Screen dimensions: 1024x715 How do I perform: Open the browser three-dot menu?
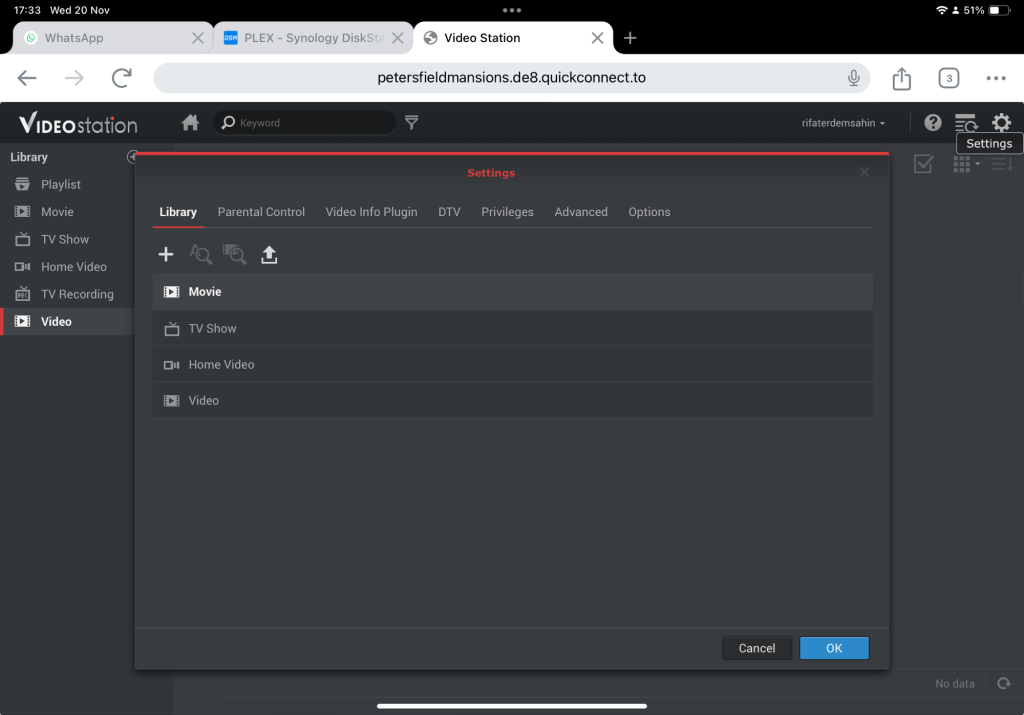pos(996,78)
